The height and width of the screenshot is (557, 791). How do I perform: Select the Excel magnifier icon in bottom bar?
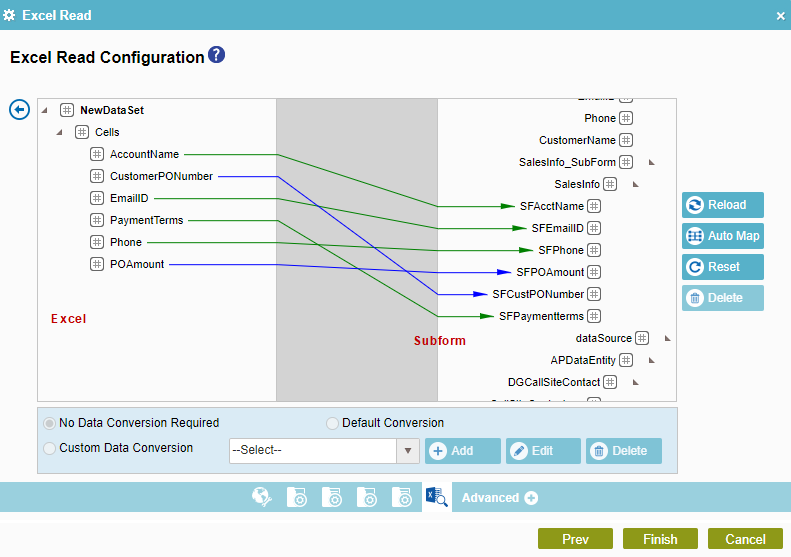436,497
